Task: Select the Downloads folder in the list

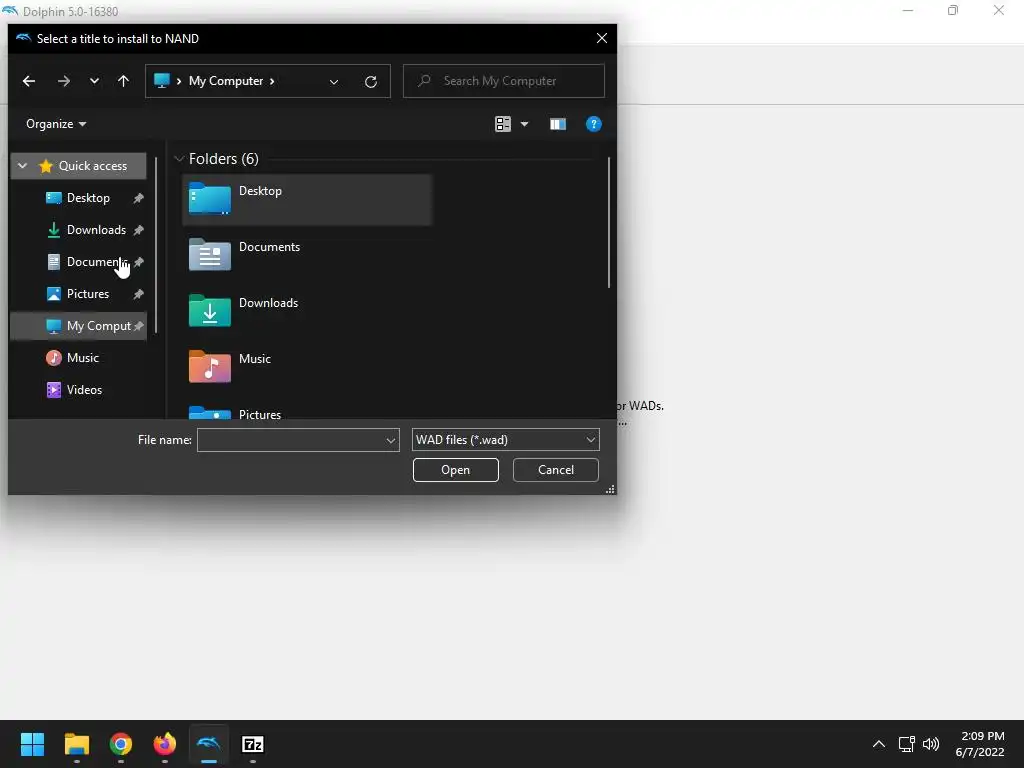Action: click(307, 312)
